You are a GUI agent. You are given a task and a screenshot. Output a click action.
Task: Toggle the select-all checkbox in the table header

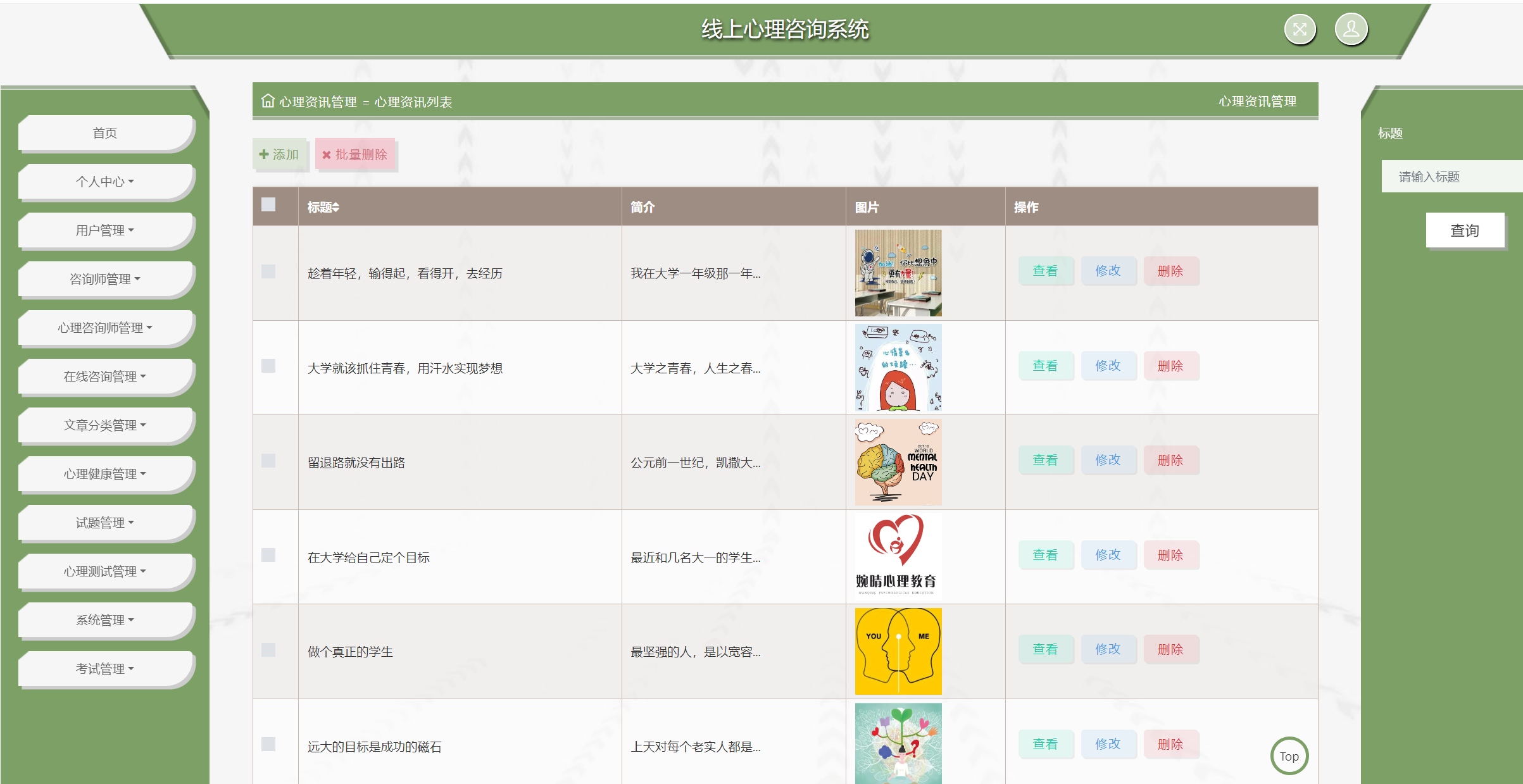pyautogui.click(x=268, y=205)
